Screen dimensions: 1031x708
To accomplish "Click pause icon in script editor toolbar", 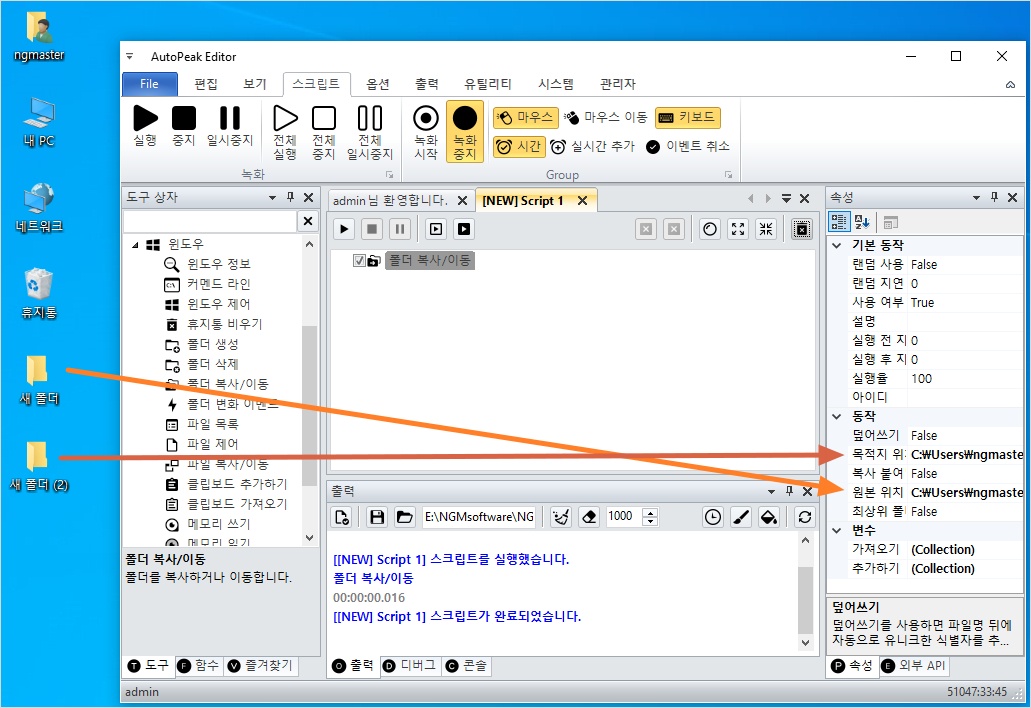I will (x=399, y=229).
